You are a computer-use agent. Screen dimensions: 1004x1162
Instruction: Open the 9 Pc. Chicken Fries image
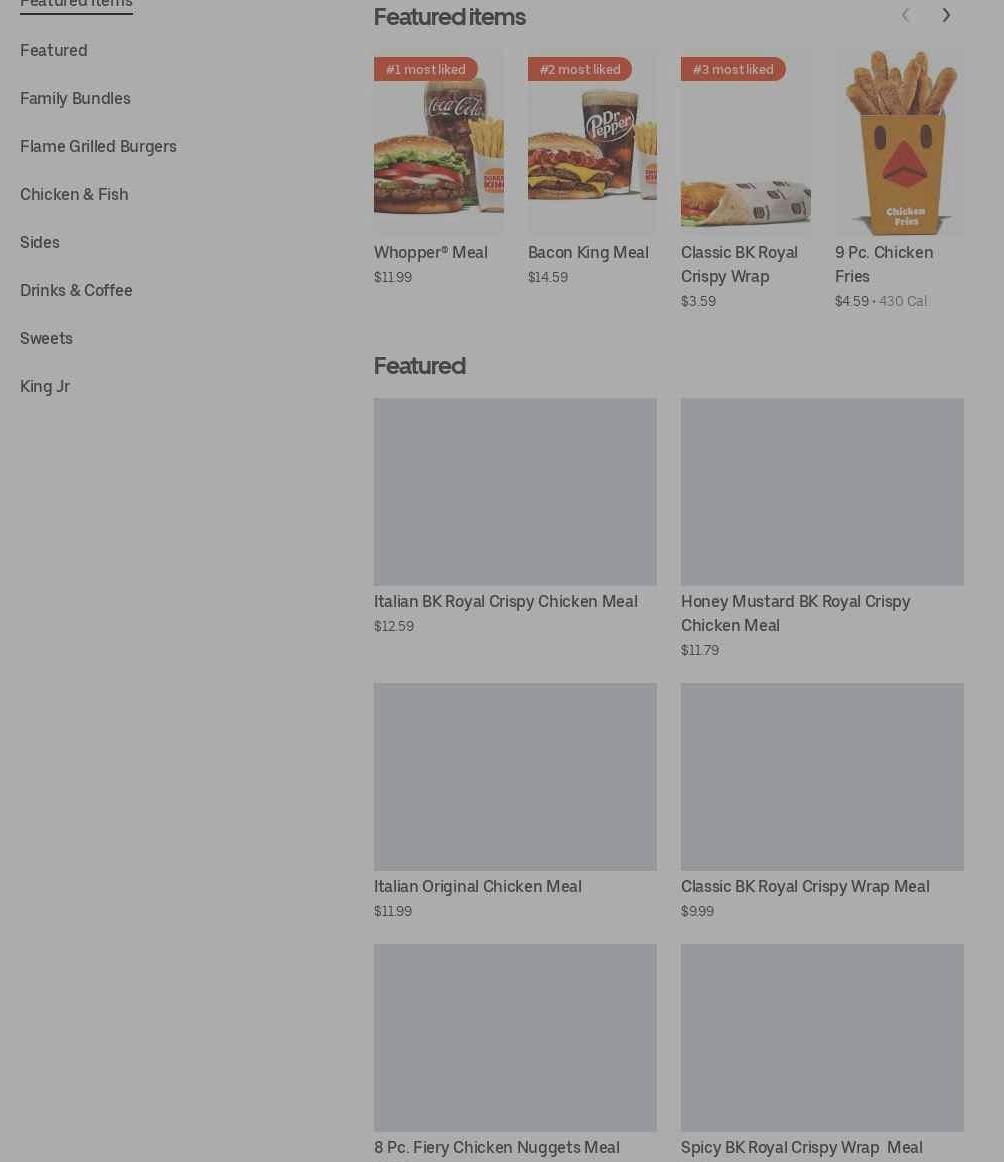click(x=900, y=142)
